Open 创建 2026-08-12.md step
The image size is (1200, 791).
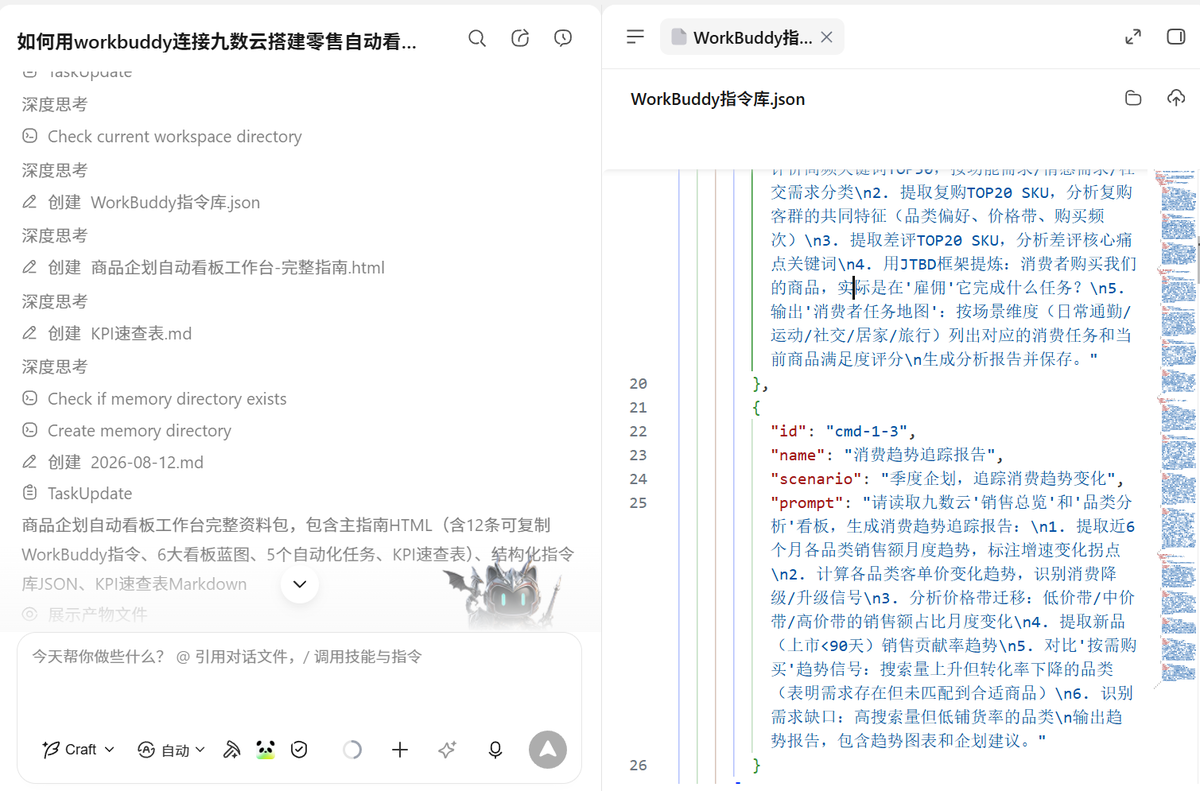(113, 462)
